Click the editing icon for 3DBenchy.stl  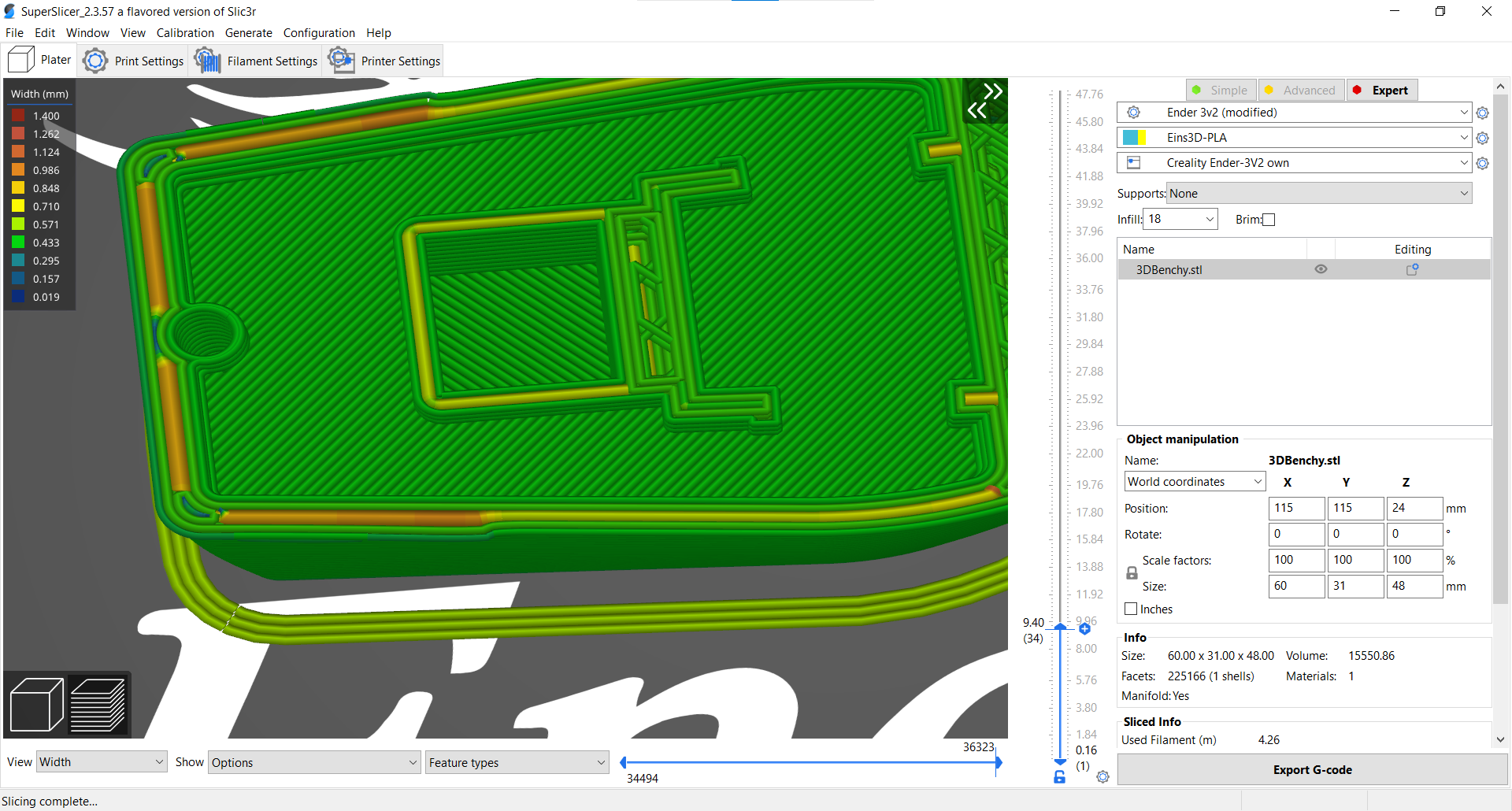pyautogui.click(x=1413, y=269)
